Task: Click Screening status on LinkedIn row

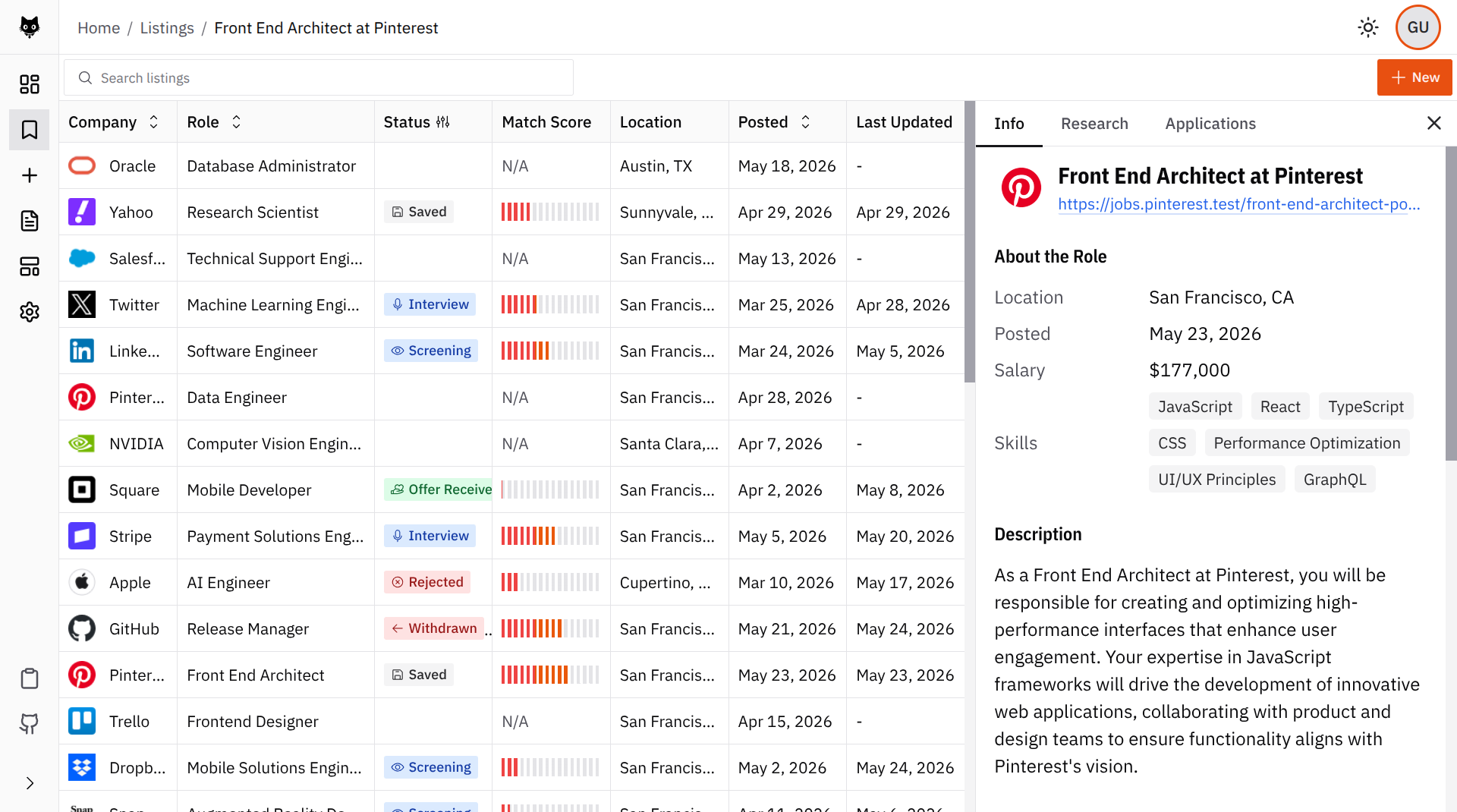Action: pos(430,351)
